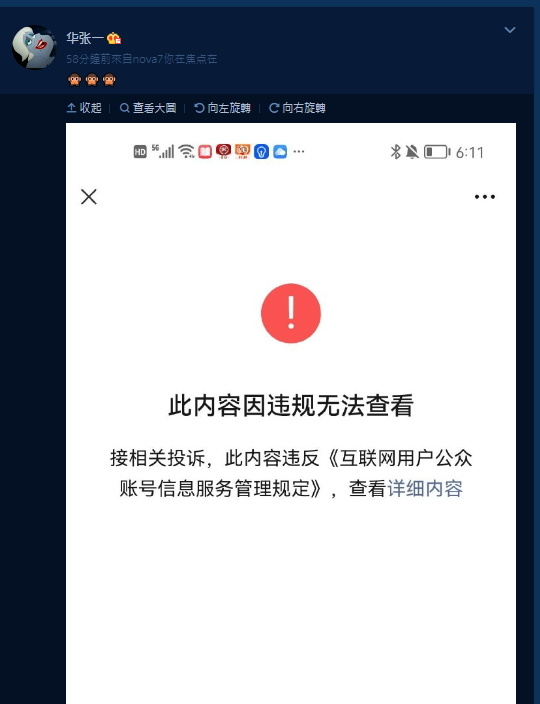Close the page with X icon
Screen dimensions: 540x704
89,197
